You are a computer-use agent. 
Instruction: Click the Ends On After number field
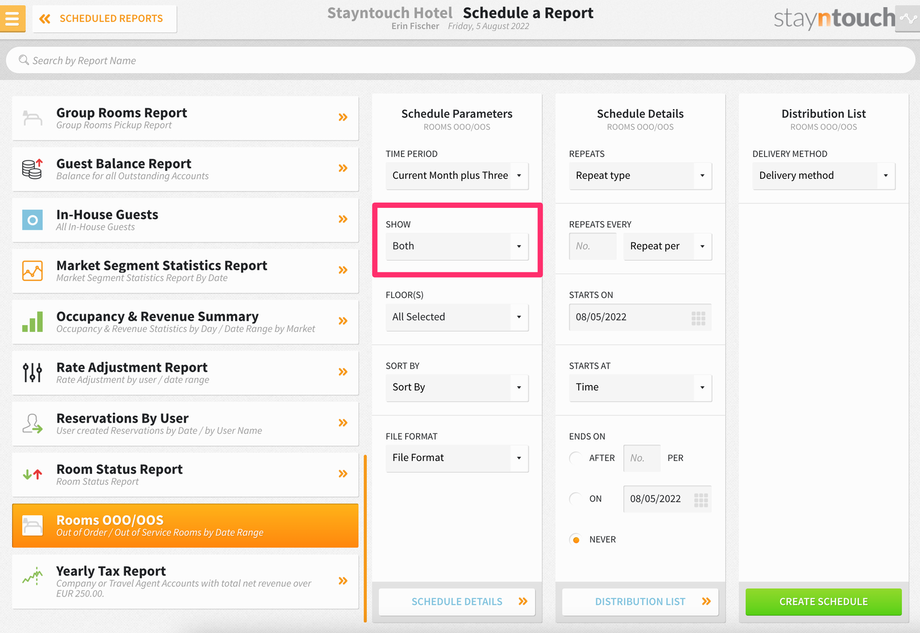pyautogui.click(x=642, y=458)
